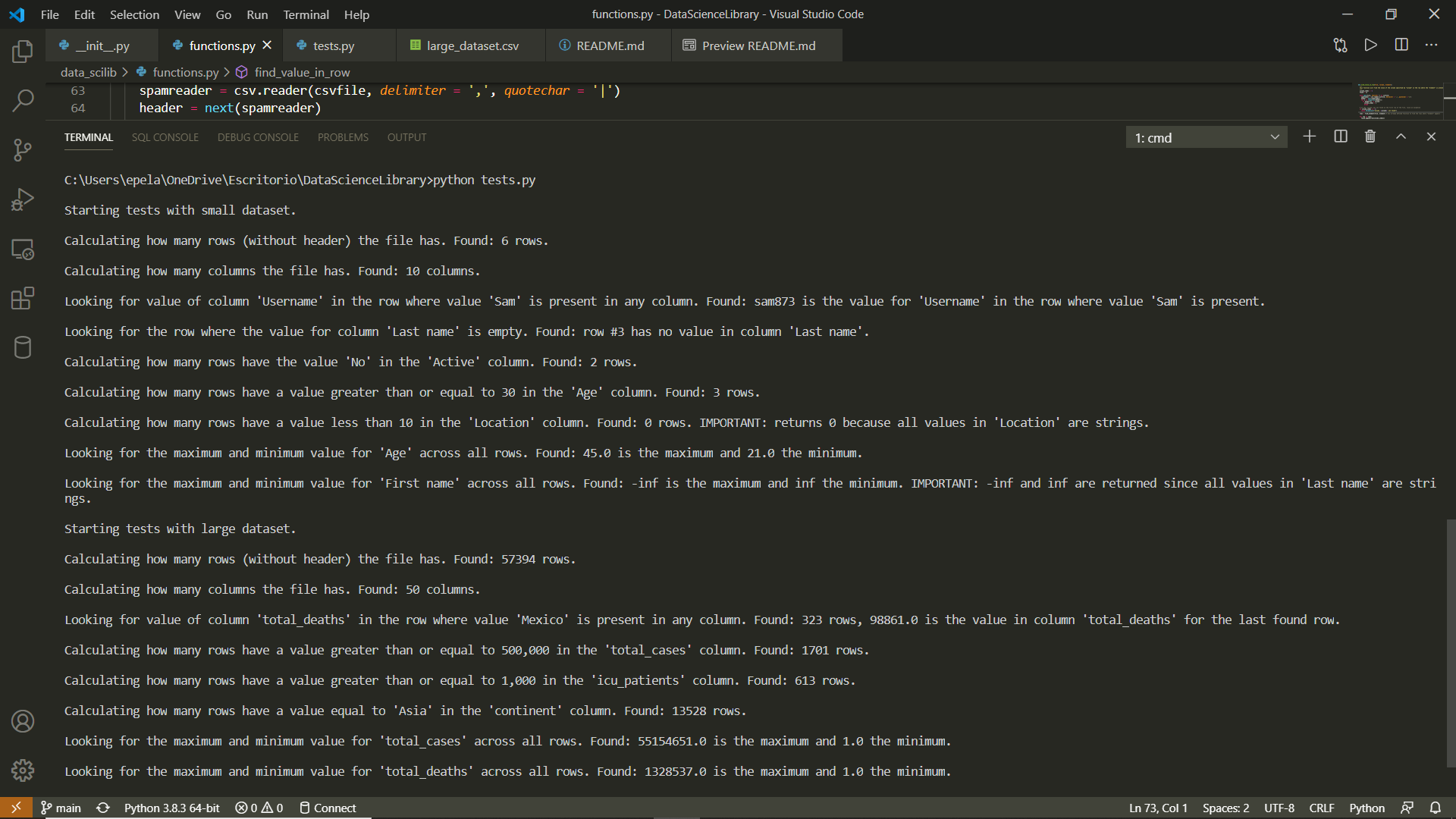Open the Extensions view icon
Viewport: 1456px width, 819px height.
tap(23, 298)
